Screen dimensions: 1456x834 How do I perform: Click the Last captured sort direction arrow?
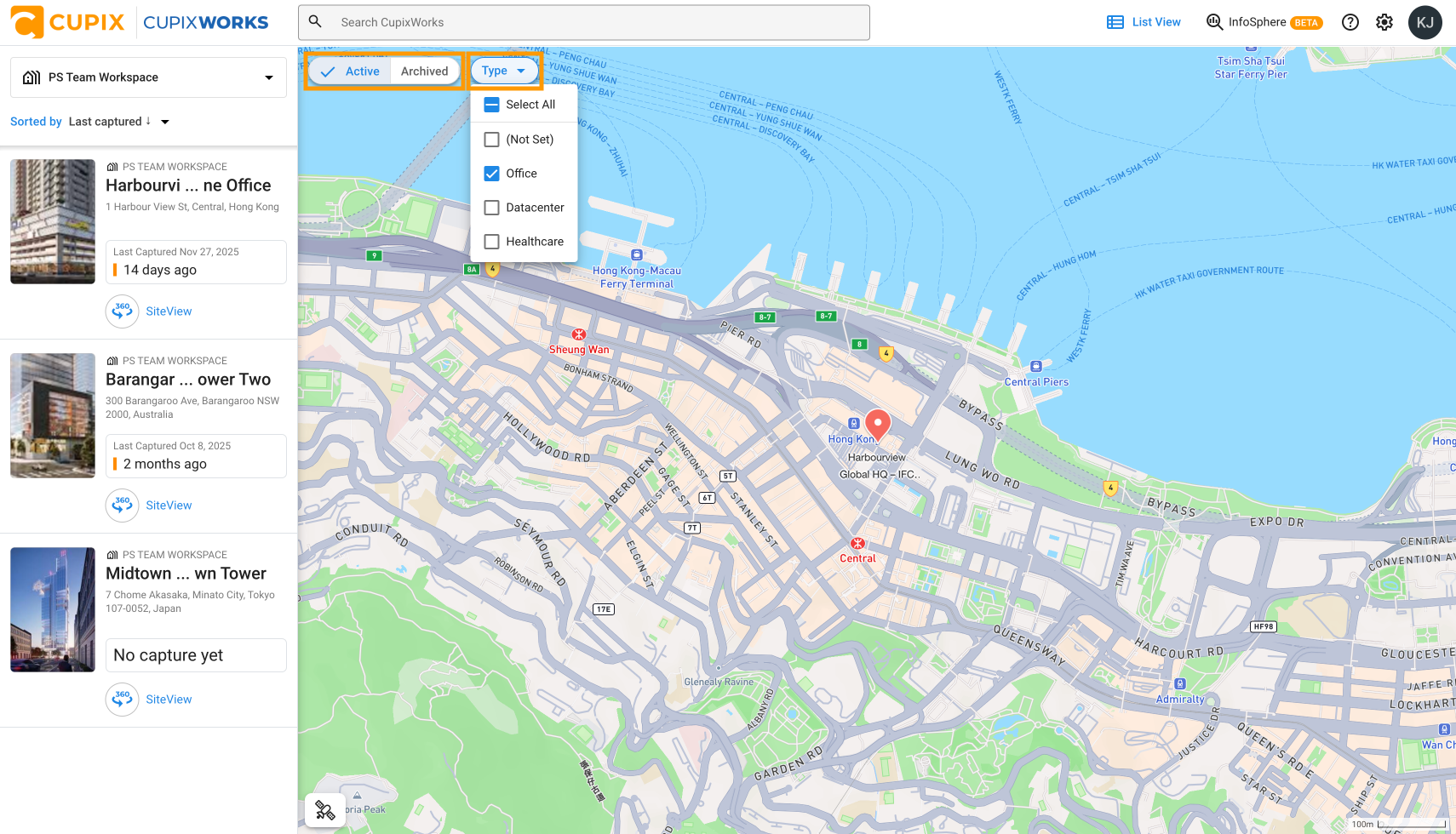(x=148, y=121)
